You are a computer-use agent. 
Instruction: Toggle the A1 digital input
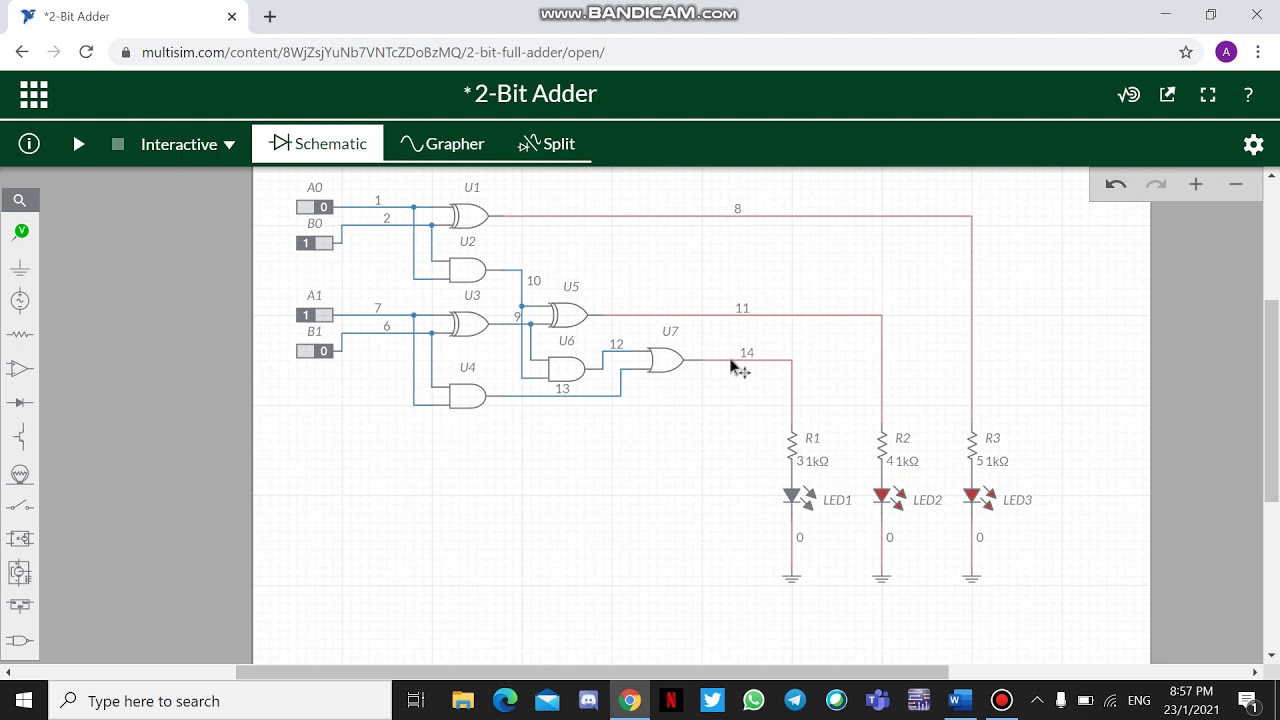point(314,315)
